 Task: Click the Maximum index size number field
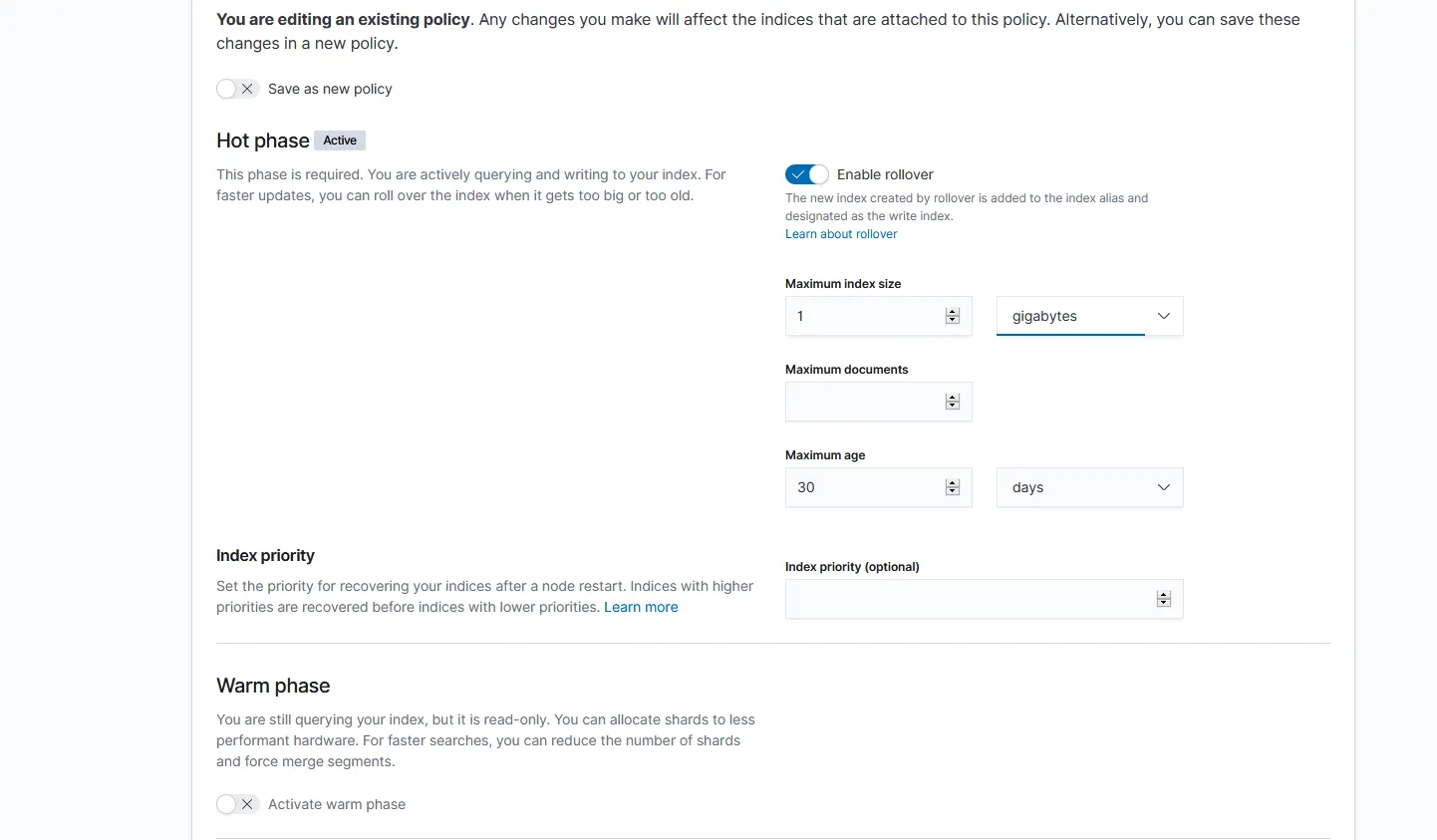863,316
